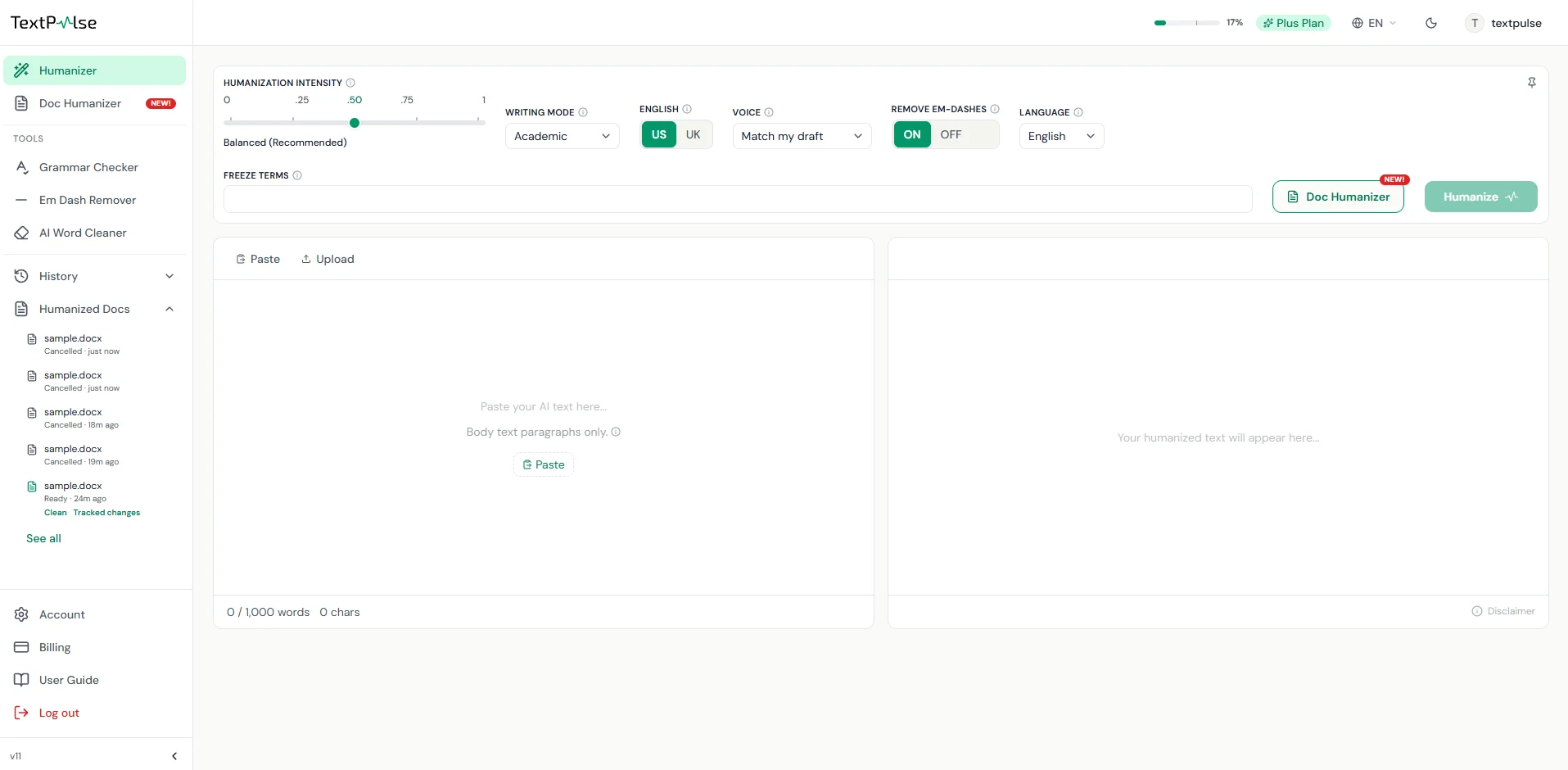The height and width of the screenshot is (770, 1568).
Task: Open the Grammar Checker tool
Action: point(94,167)
